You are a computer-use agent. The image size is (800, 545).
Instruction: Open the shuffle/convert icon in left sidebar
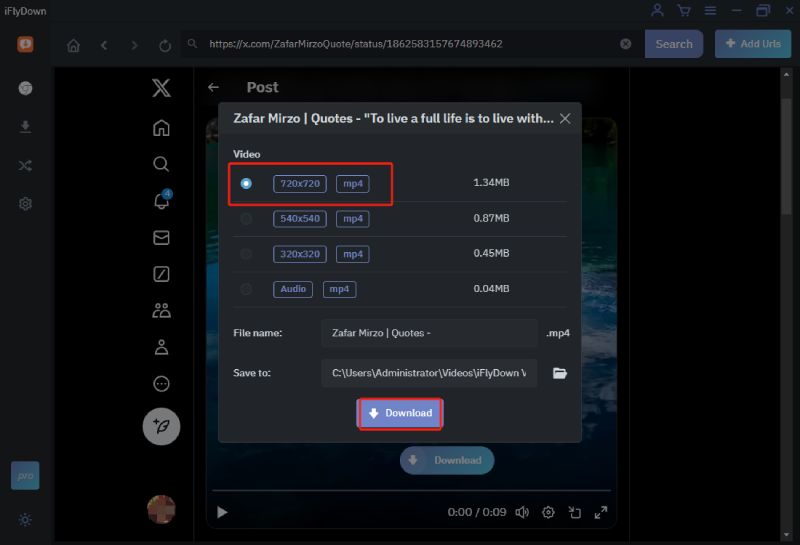click(x=25, y=165)
